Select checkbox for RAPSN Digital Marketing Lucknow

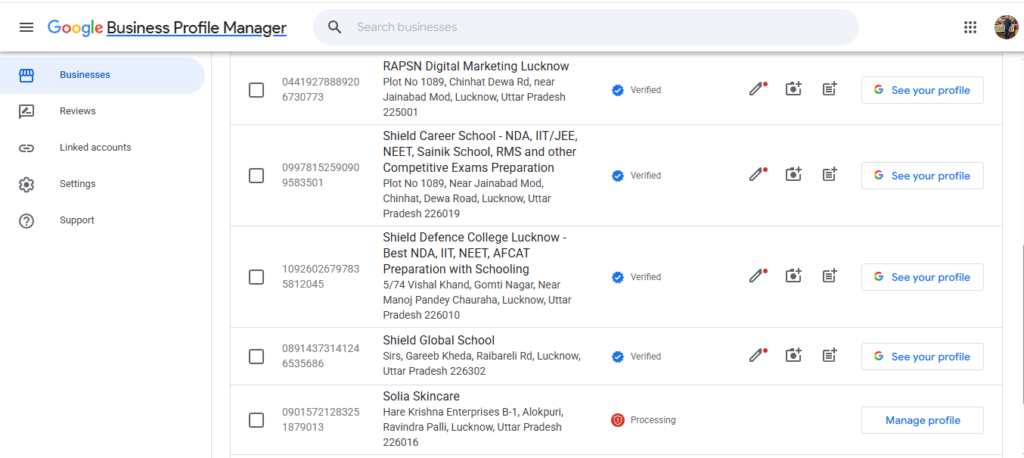point(257,90)
